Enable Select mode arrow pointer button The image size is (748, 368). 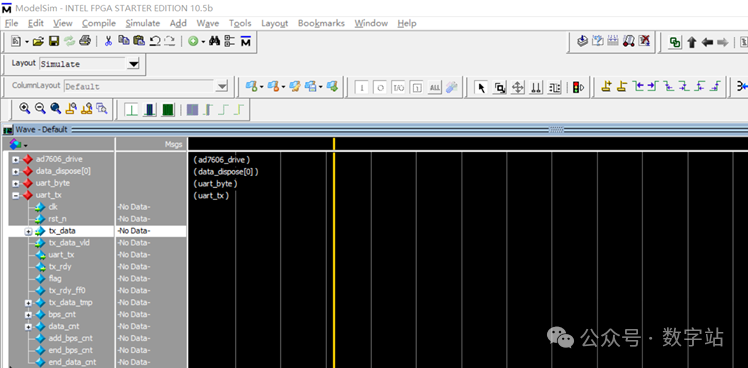481,87
